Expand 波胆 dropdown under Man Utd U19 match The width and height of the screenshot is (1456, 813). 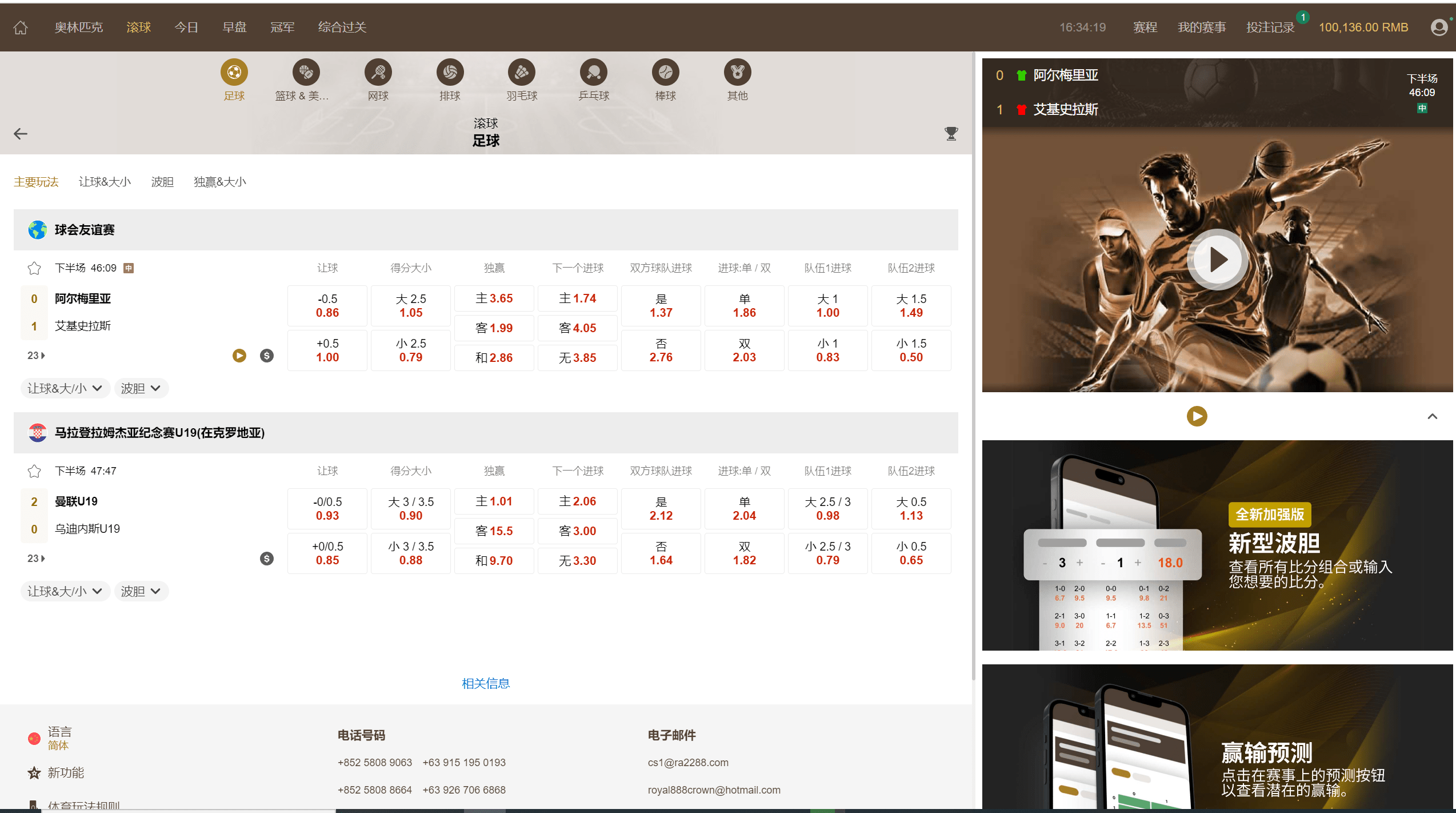click(x=141, y=591)
